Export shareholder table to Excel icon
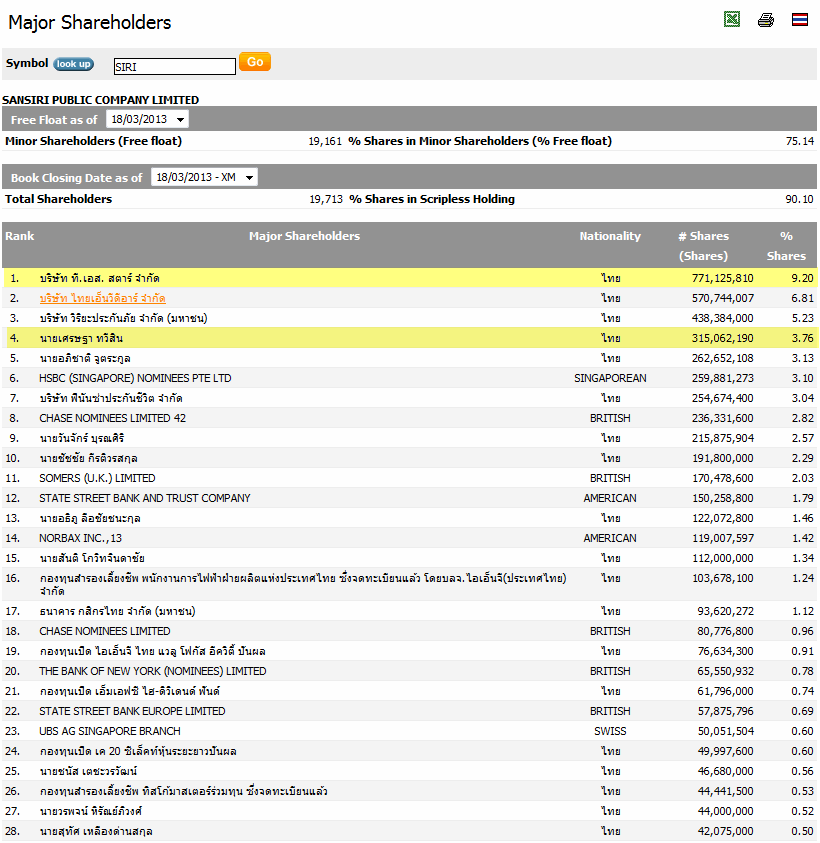 click(731, 19)
